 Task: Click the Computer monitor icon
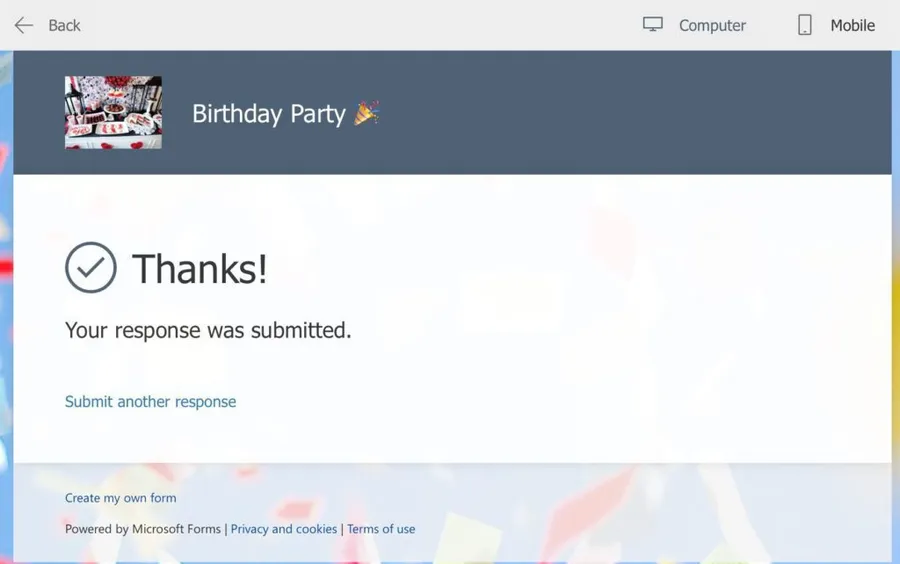653,25
